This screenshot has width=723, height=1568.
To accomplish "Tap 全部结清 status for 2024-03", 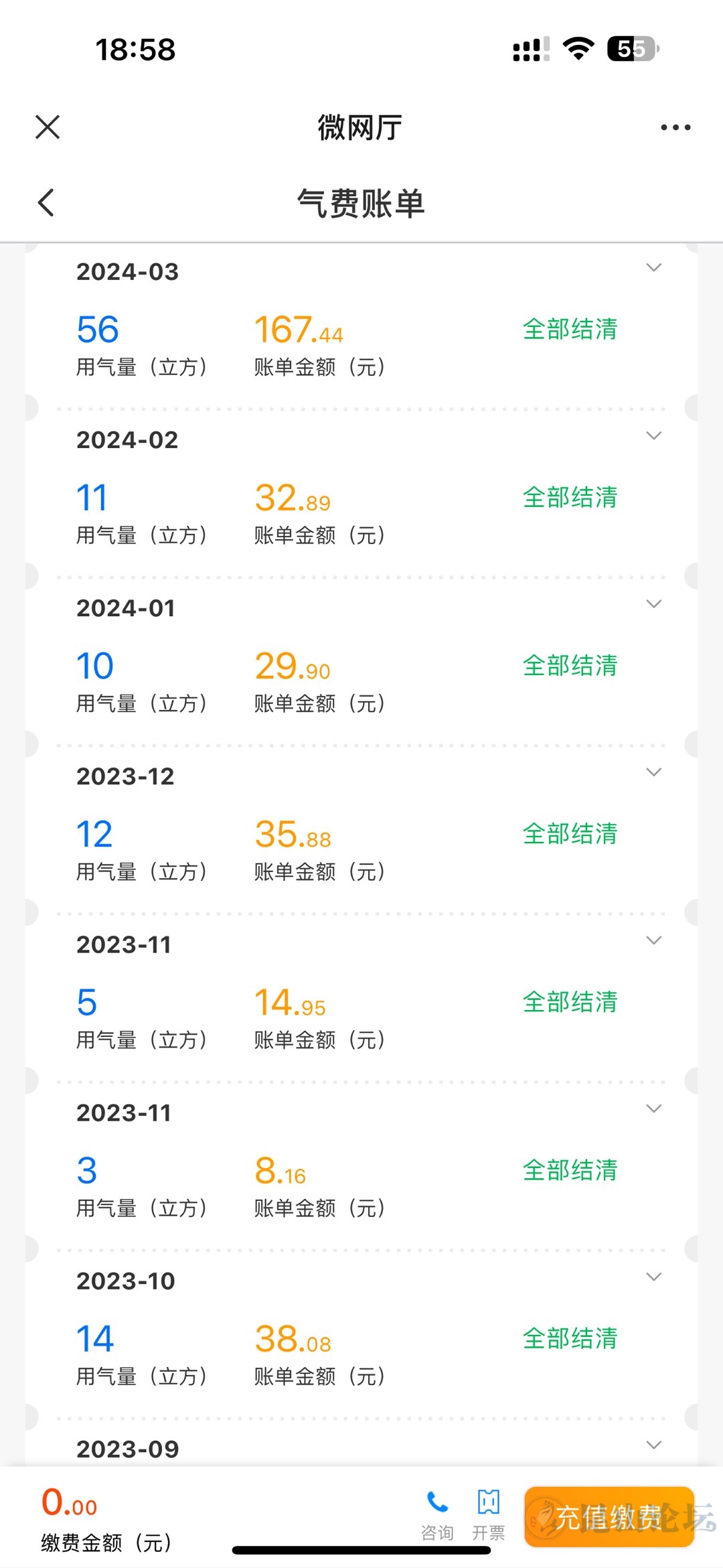I will pos(570,329).
